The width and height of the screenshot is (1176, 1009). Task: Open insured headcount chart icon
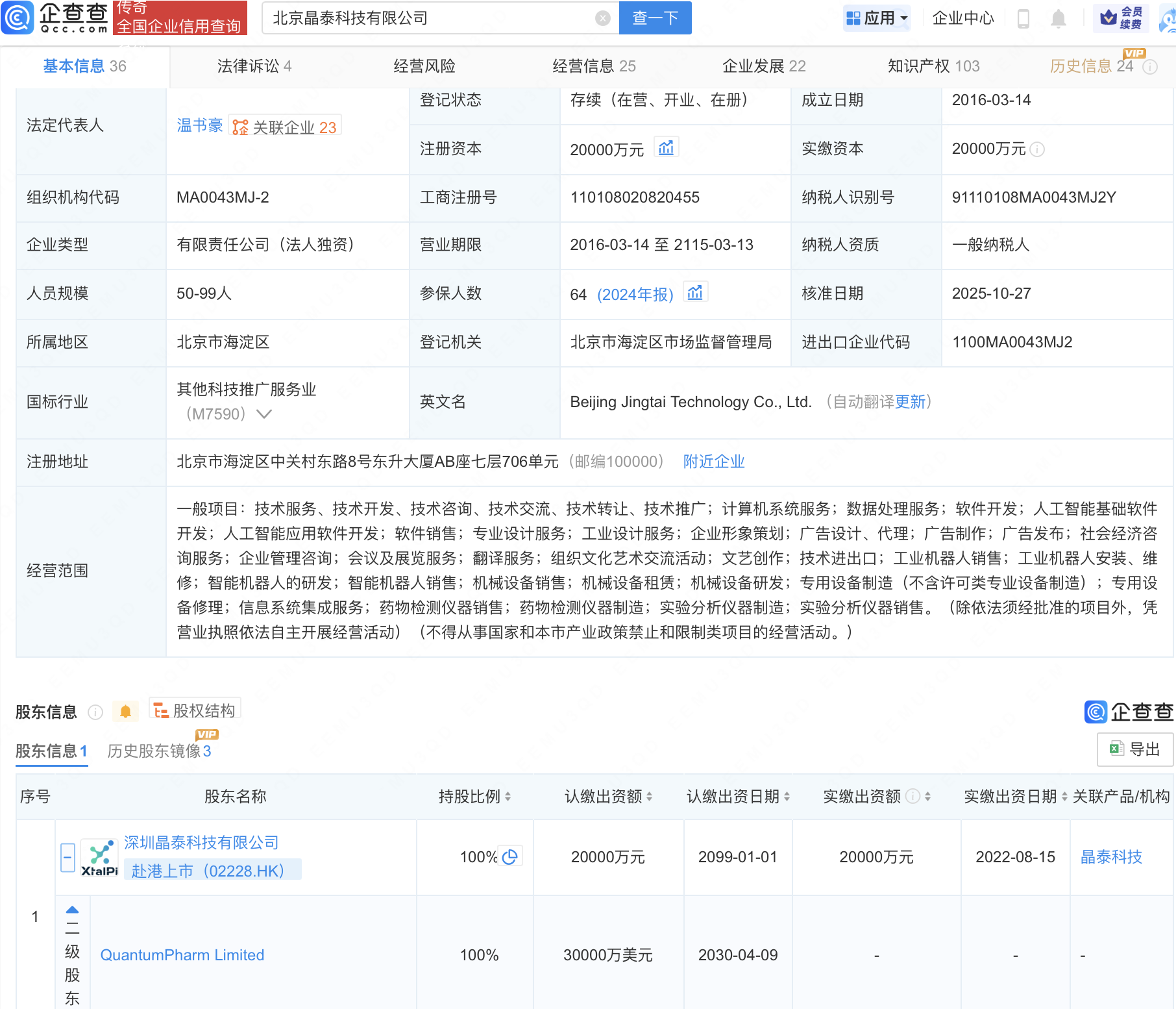695,293
